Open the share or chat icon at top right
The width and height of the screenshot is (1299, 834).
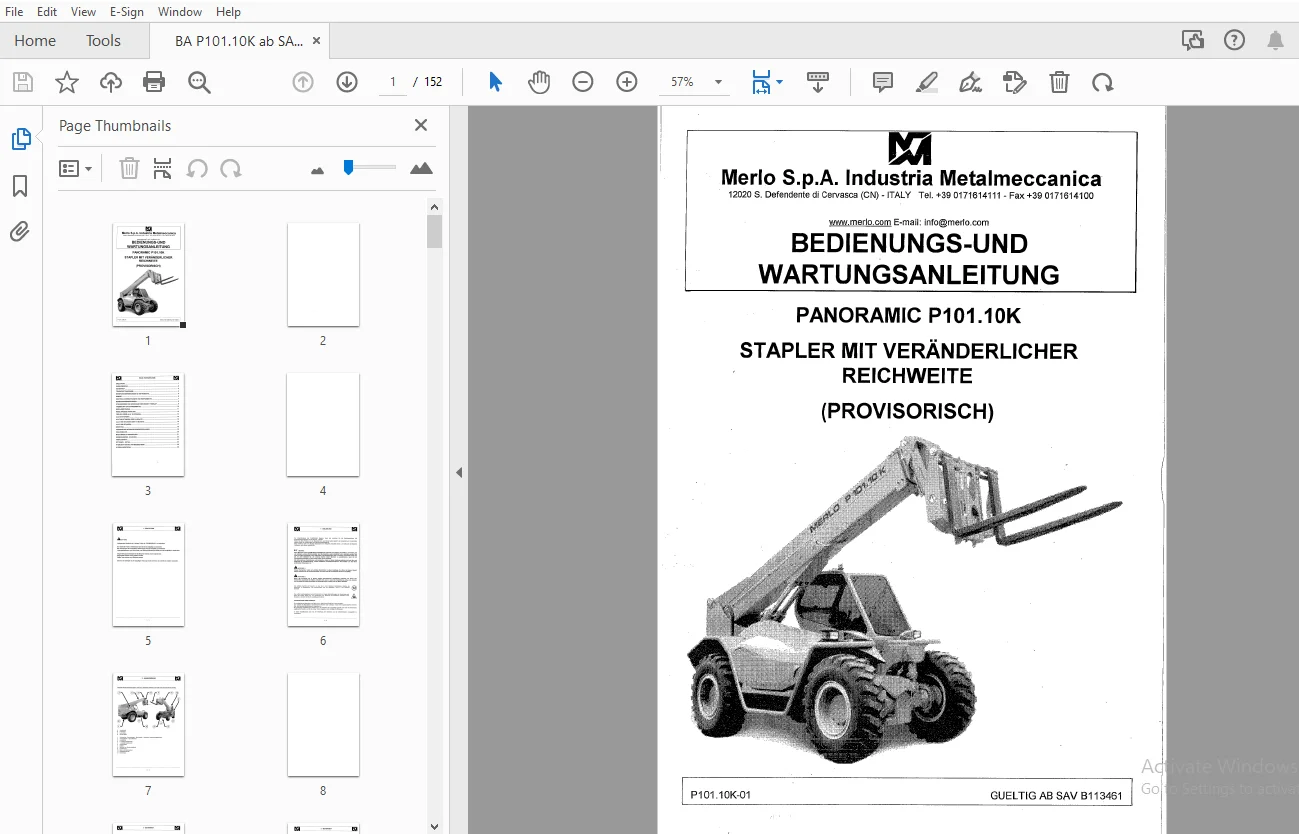pyautogui.click(x=1193, y=40)
